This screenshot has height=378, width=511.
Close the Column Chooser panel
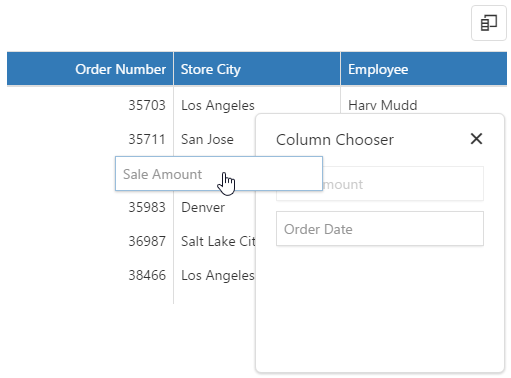click(x=476, y=139)
